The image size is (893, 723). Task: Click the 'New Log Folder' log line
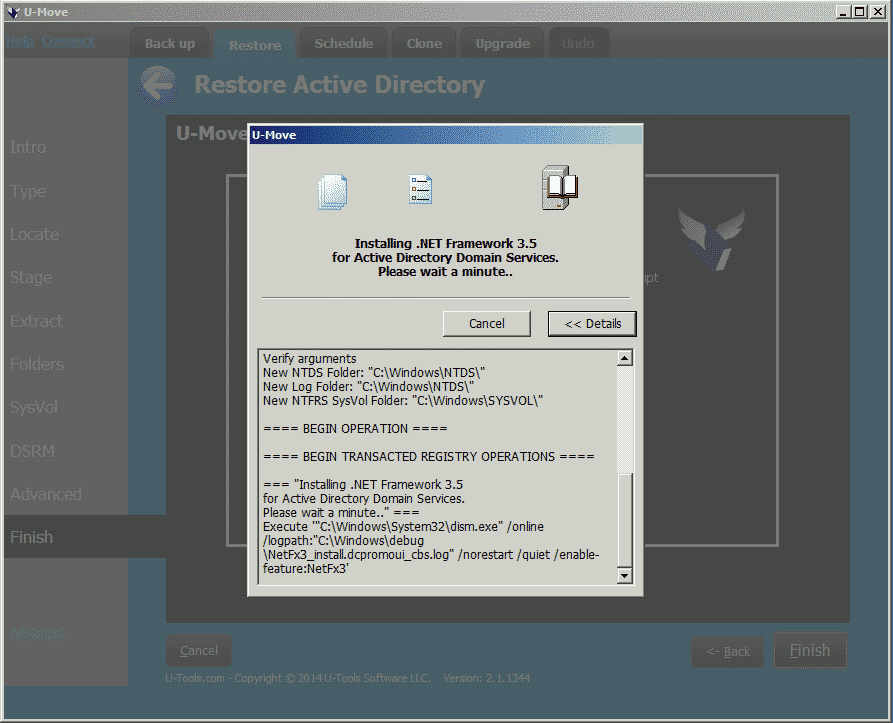(368, 387)
